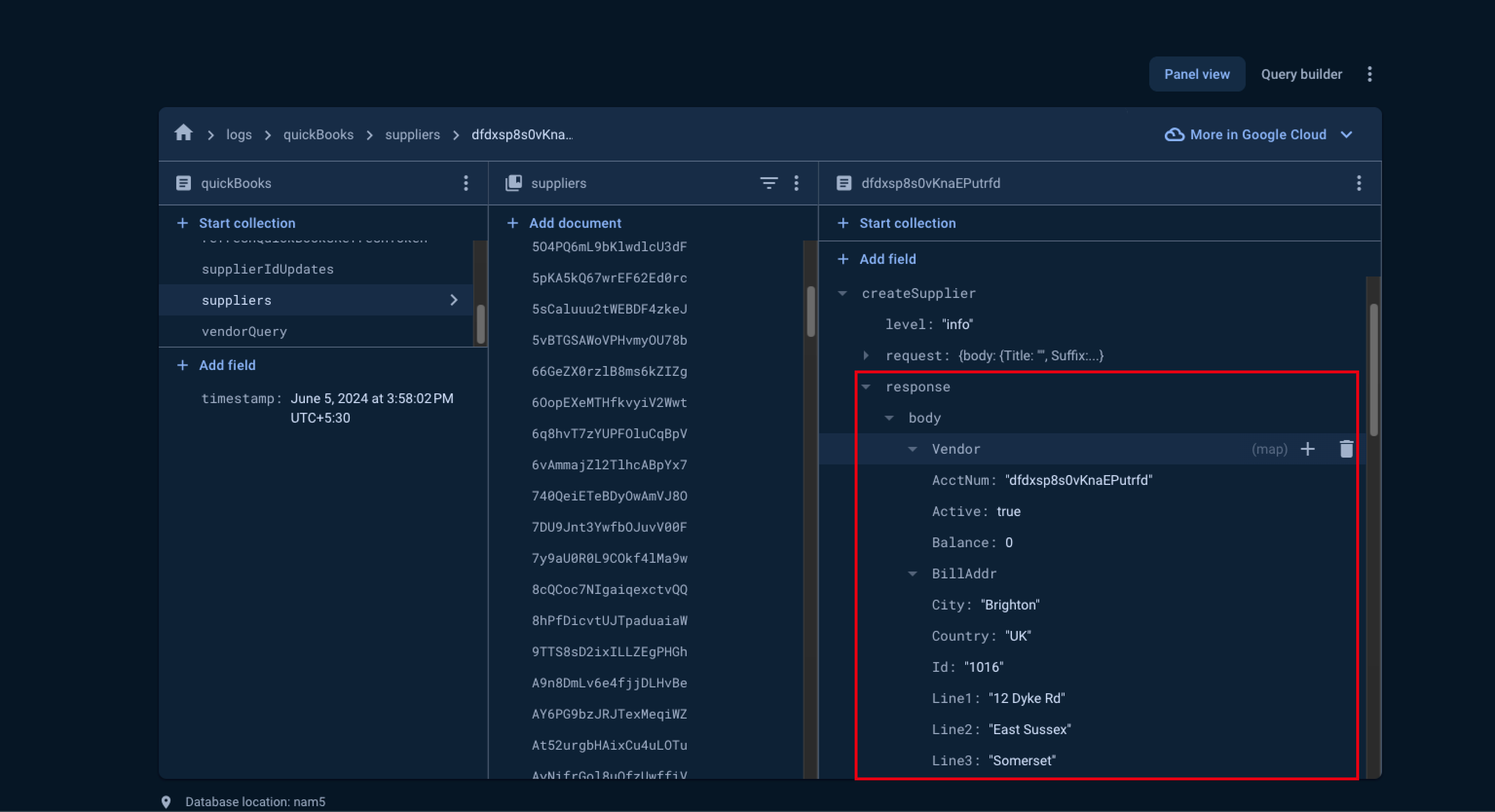The image size is (1495, 812).
Task: Open the top-right more options menu
Action: tap(1370, 74)
